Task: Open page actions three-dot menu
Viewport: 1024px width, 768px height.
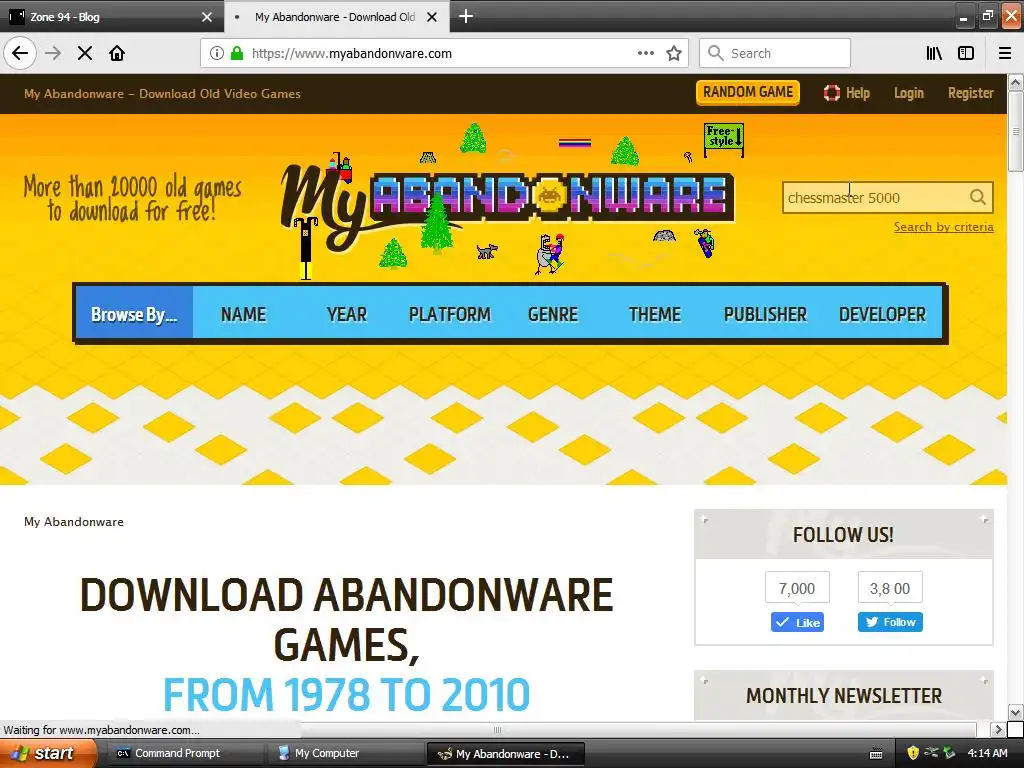Action: (645, 53)
